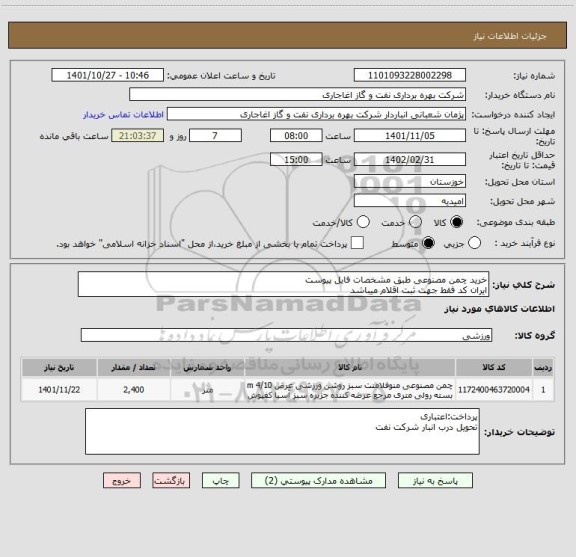This screenshot has height=557, width=576.
Task: Click the price validity date 1402/02/31
Action: click(410, 159)
